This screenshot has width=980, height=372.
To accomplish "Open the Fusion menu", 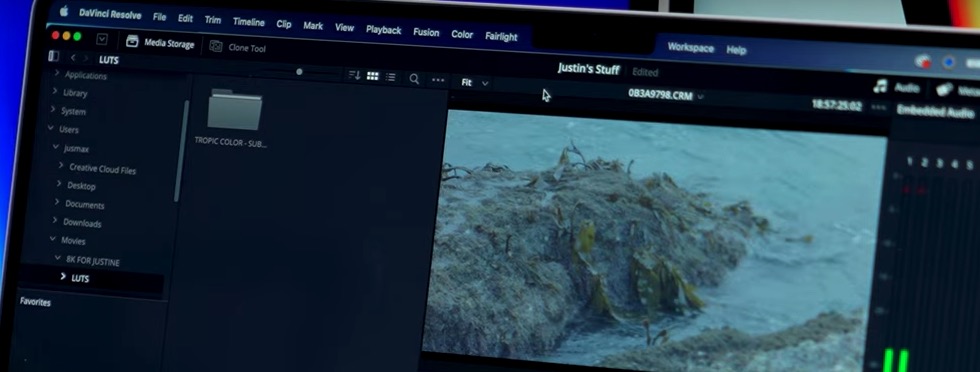I will click(x=426, y=33).
